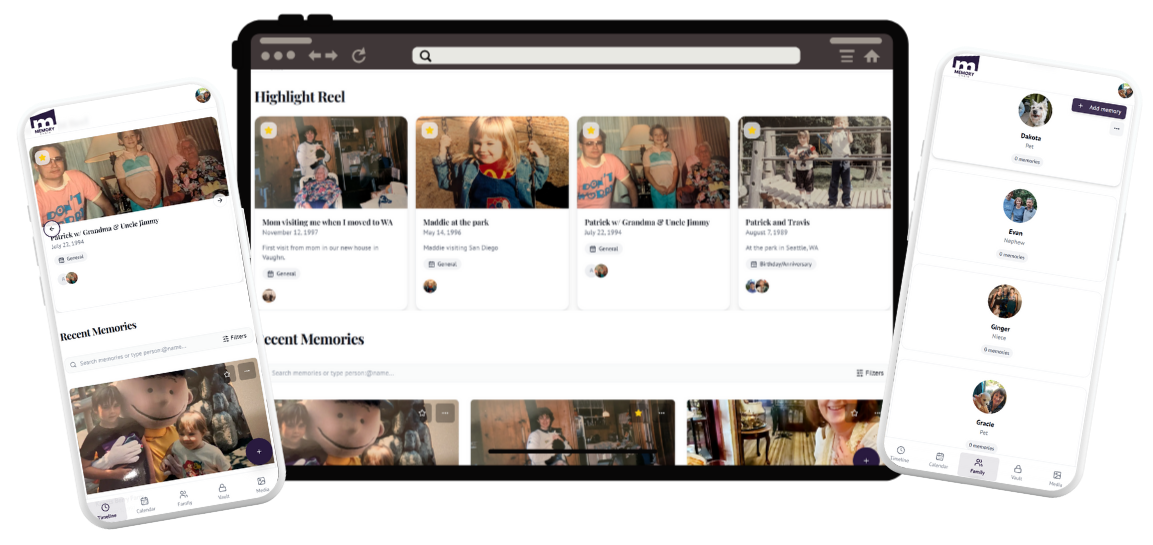Screen dimensions: 1153x545
Task: Click the browser reload icon
Action: click(x=359, y=56)
